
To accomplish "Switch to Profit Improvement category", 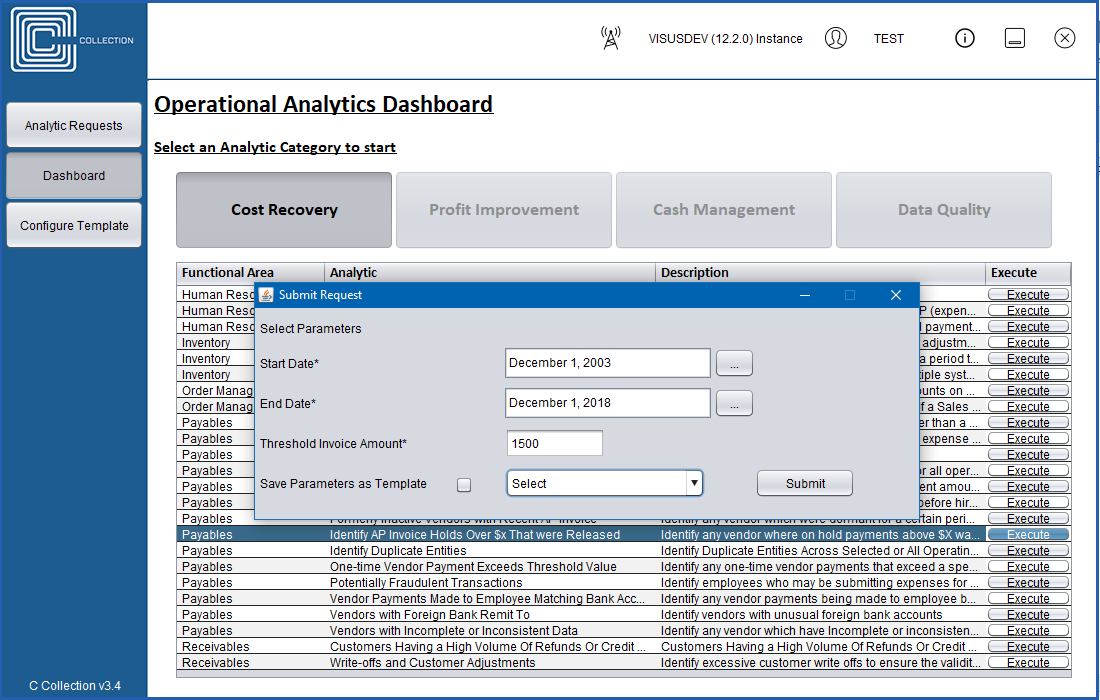I will pyautogui.click(x=504, y=210).
